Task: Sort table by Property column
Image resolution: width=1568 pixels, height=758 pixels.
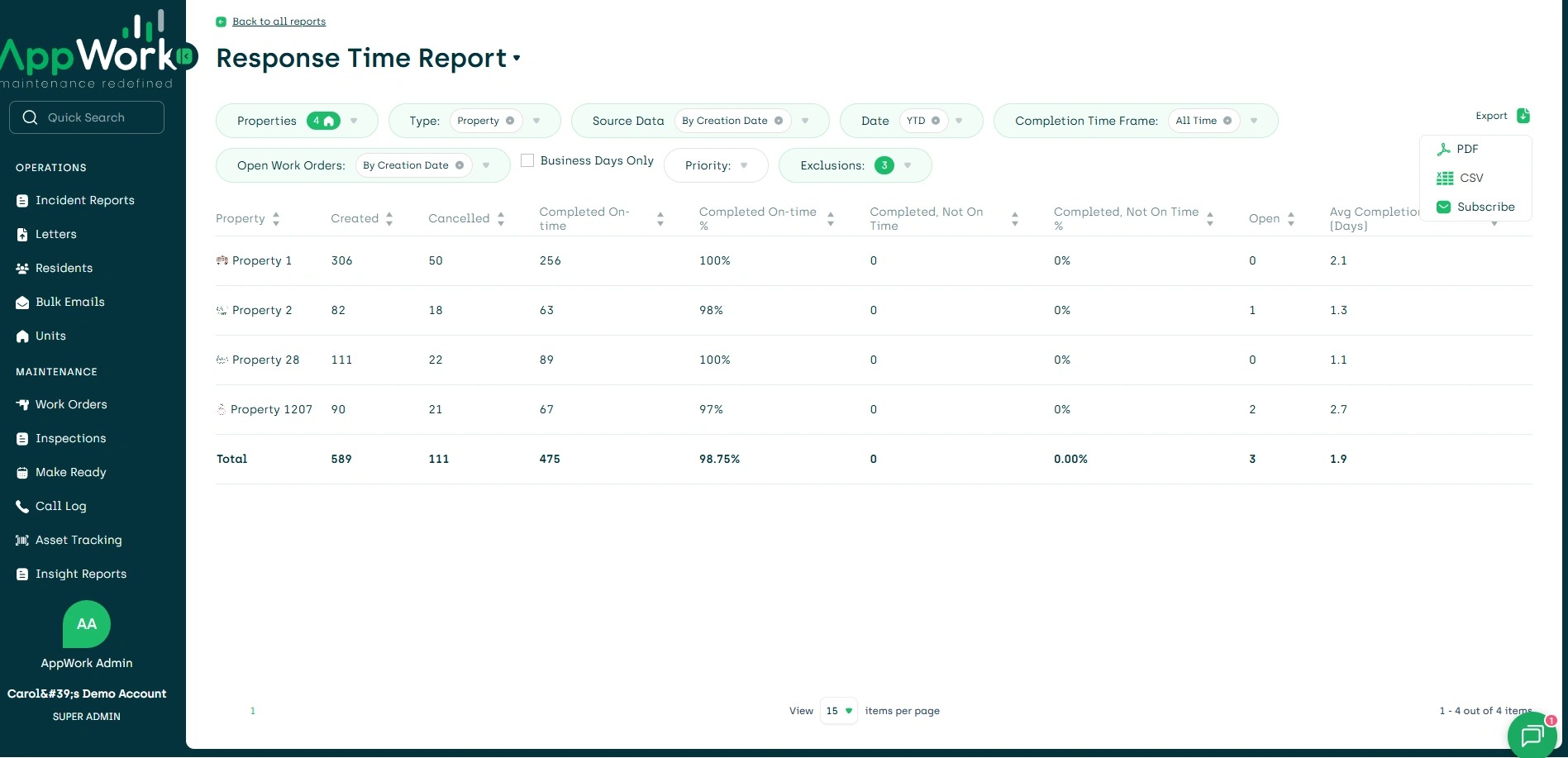Action: pos(276,219)
